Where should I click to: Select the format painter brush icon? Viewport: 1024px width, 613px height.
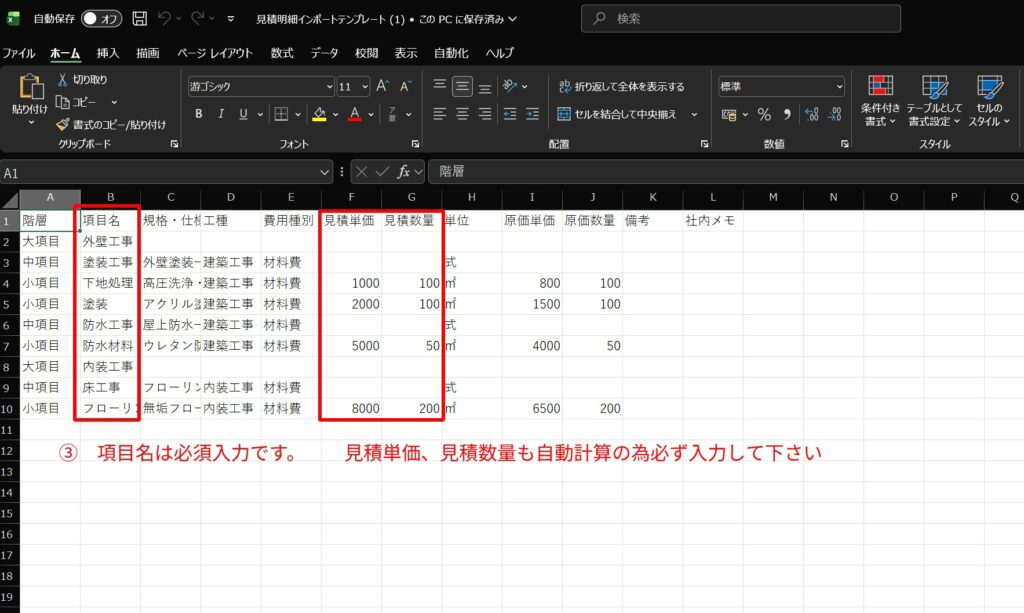tap(63, 124)
